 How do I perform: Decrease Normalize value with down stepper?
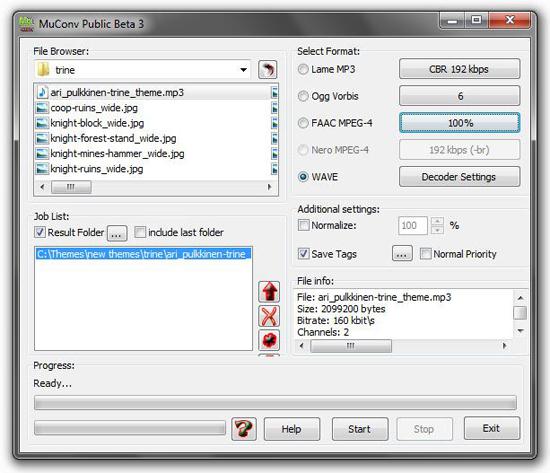(437, 230)
